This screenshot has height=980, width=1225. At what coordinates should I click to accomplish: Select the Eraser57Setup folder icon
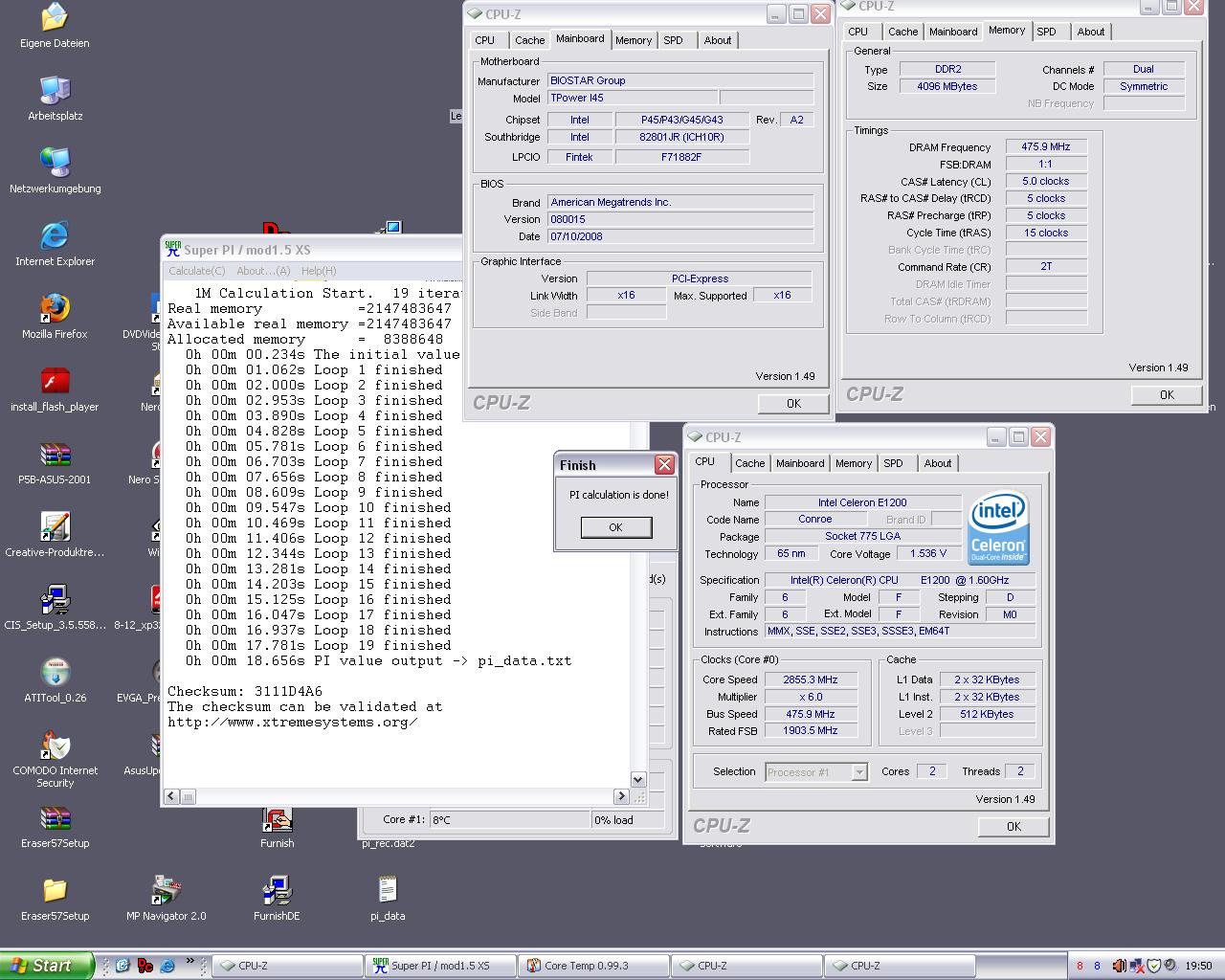click(55, 899)
